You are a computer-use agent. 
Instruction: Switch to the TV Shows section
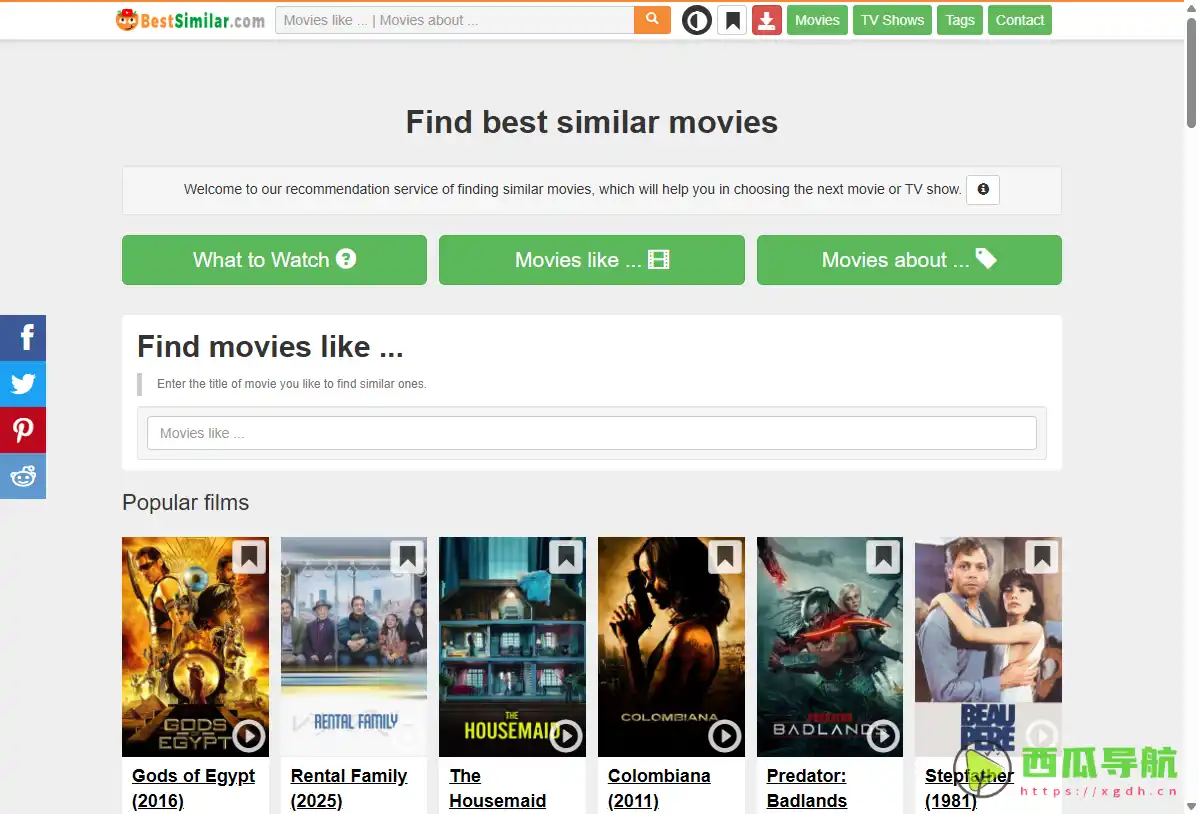(892, 20)
